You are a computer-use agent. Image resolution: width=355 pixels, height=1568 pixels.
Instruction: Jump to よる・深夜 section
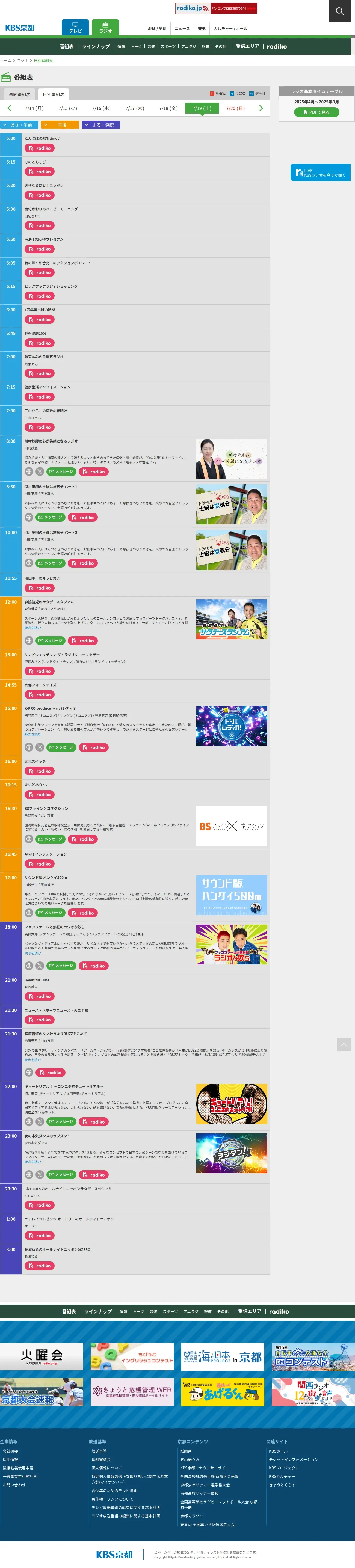(x=100, y=125)
